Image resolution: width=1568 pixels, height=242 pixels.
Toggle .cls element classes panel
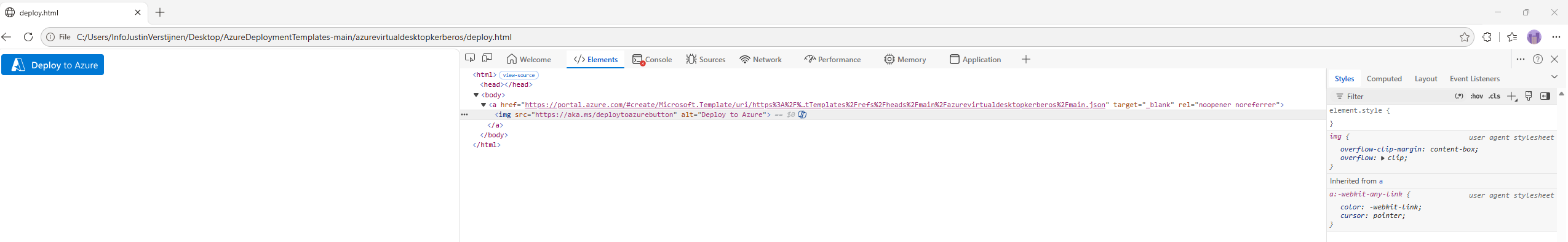click(1494, 96)
